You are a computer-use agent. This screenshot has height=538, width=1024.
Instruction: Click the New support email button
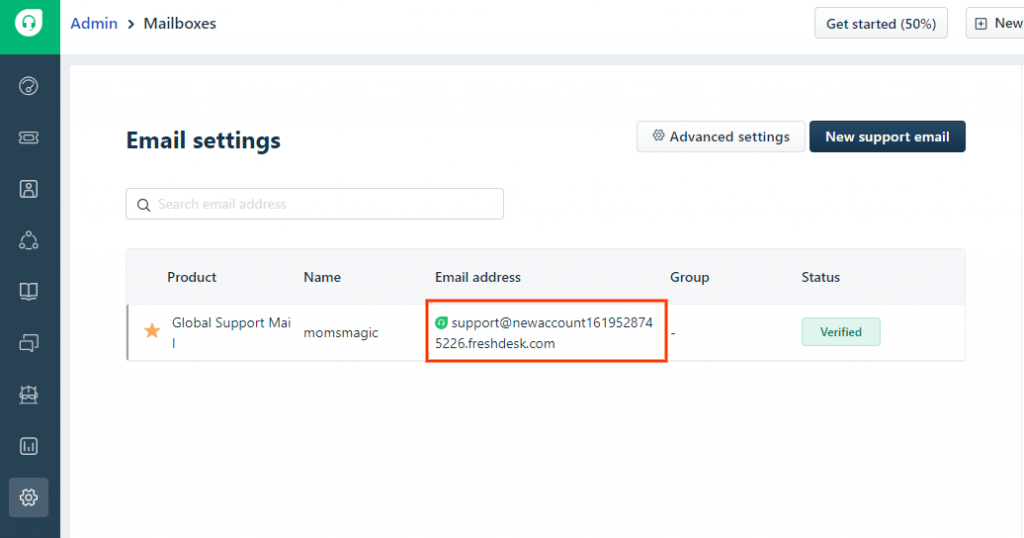tap(888, 136)
